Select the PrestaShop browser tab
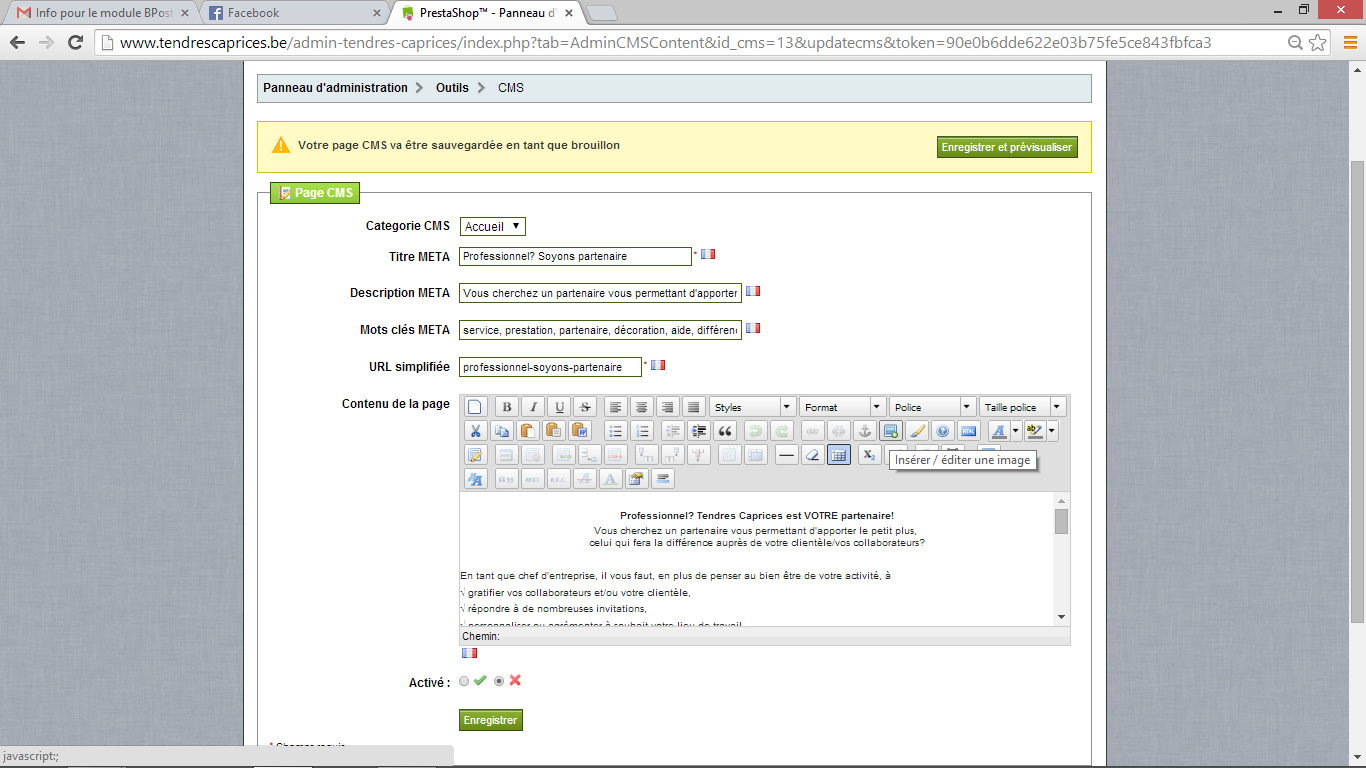 [488, 13]
